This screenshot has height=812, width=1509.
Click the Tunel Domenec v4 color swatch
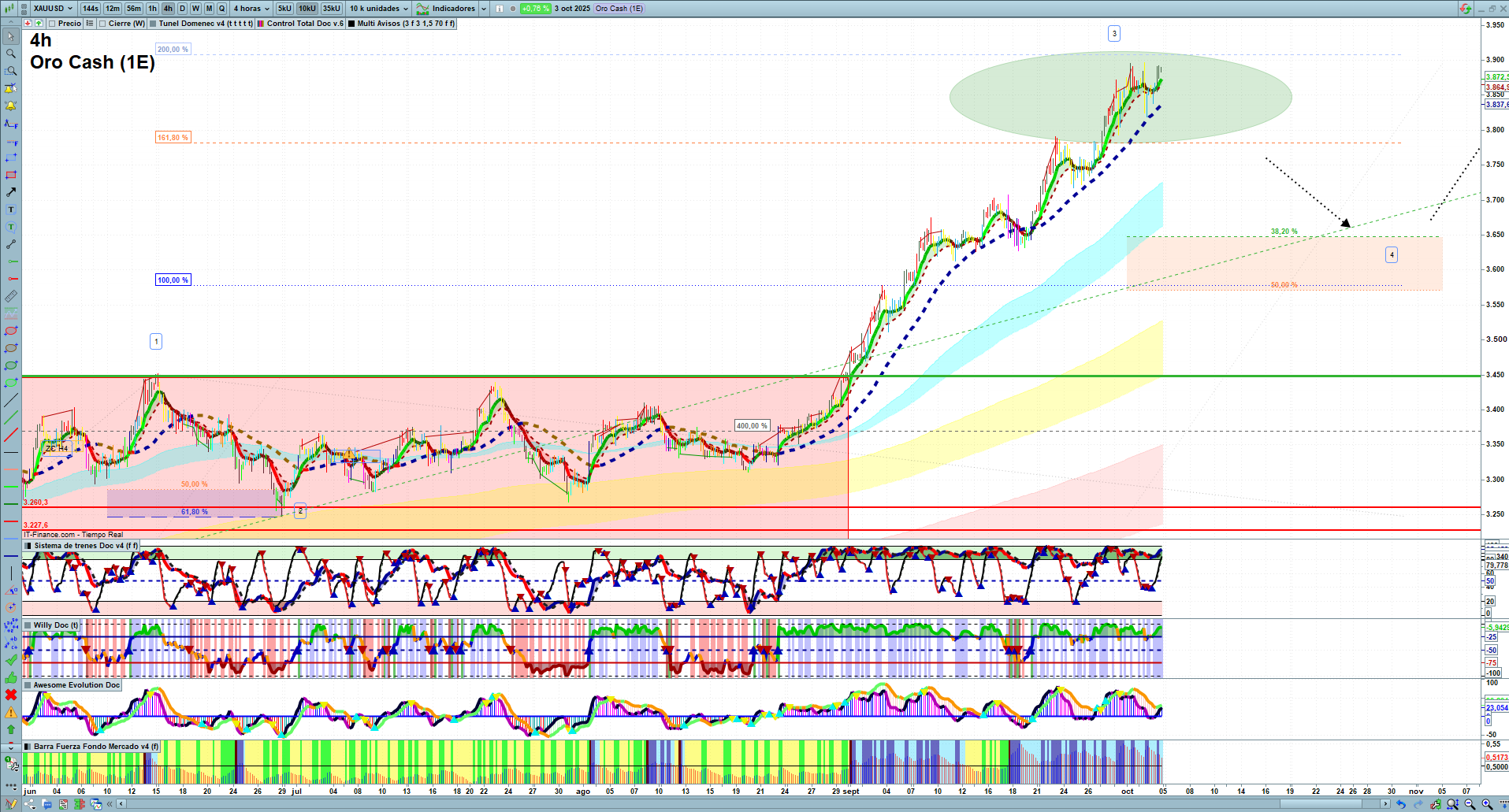click(x=153, y=24)
